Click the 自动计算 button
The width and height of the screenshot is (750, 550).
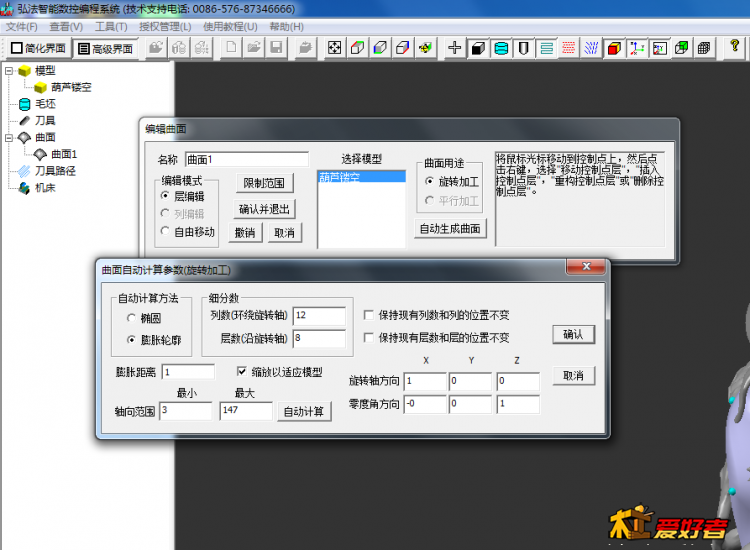(304, 411)
